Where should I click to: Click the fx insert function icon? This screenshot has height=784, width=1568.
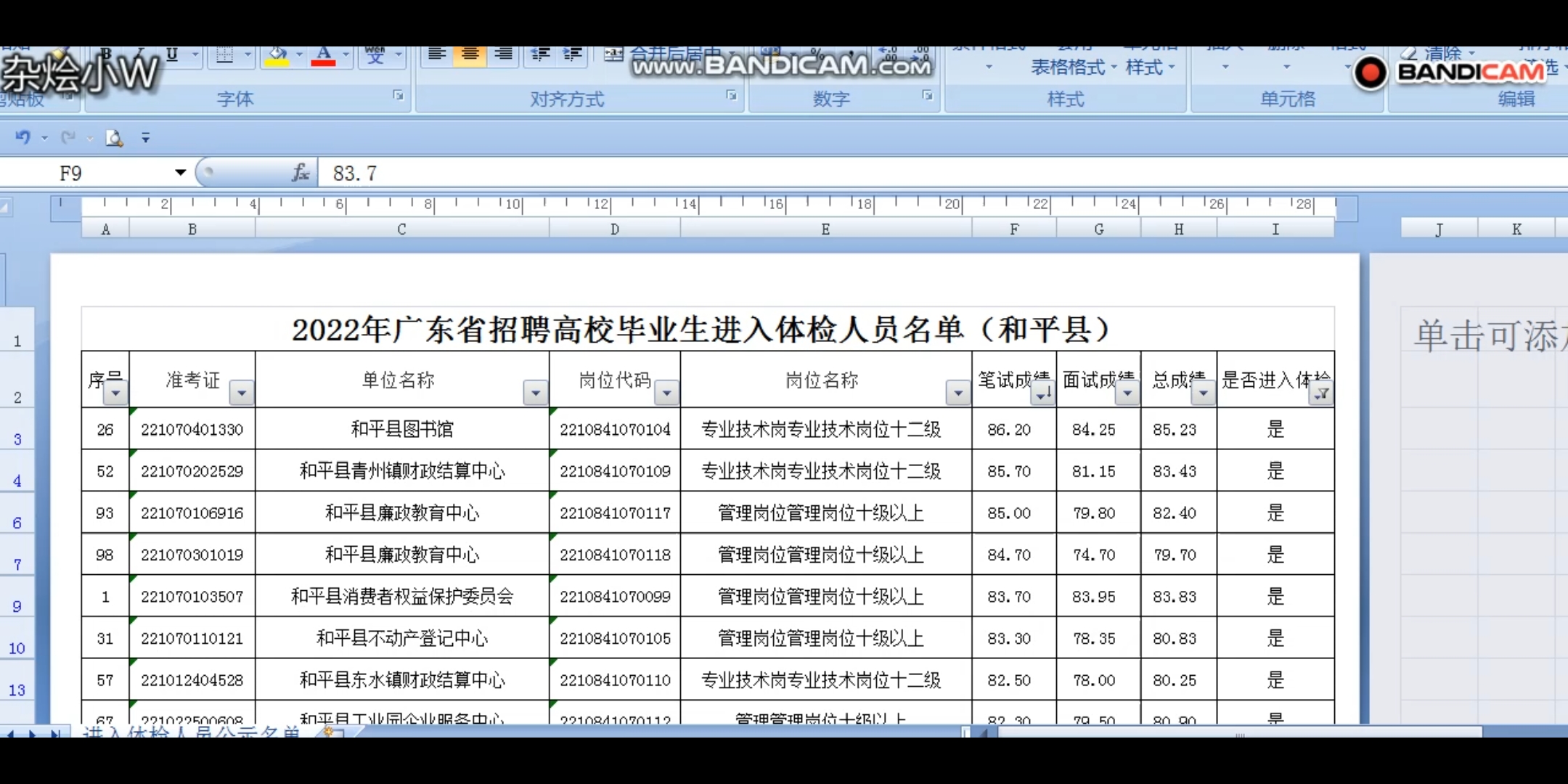[301, 173]
